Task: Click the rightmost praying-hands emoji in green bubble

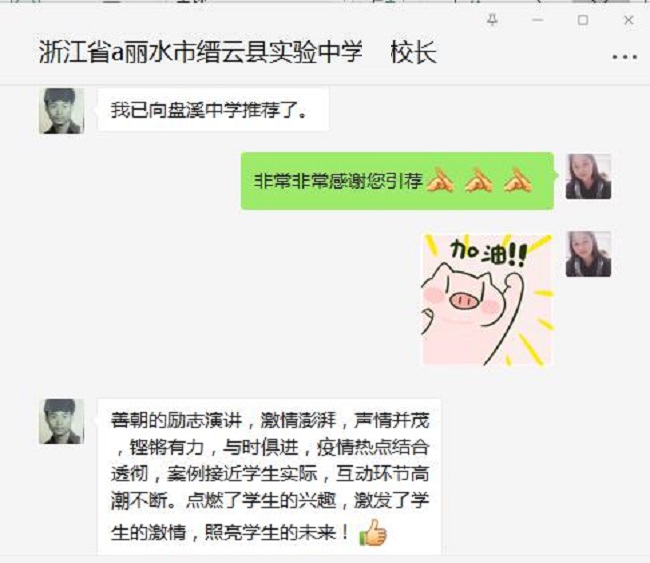Action: (518, 181)
